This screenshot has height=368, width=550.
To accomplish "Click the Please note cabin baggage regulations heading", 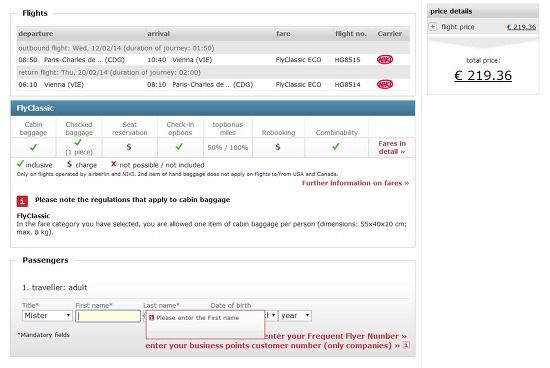I will point(133,200).
